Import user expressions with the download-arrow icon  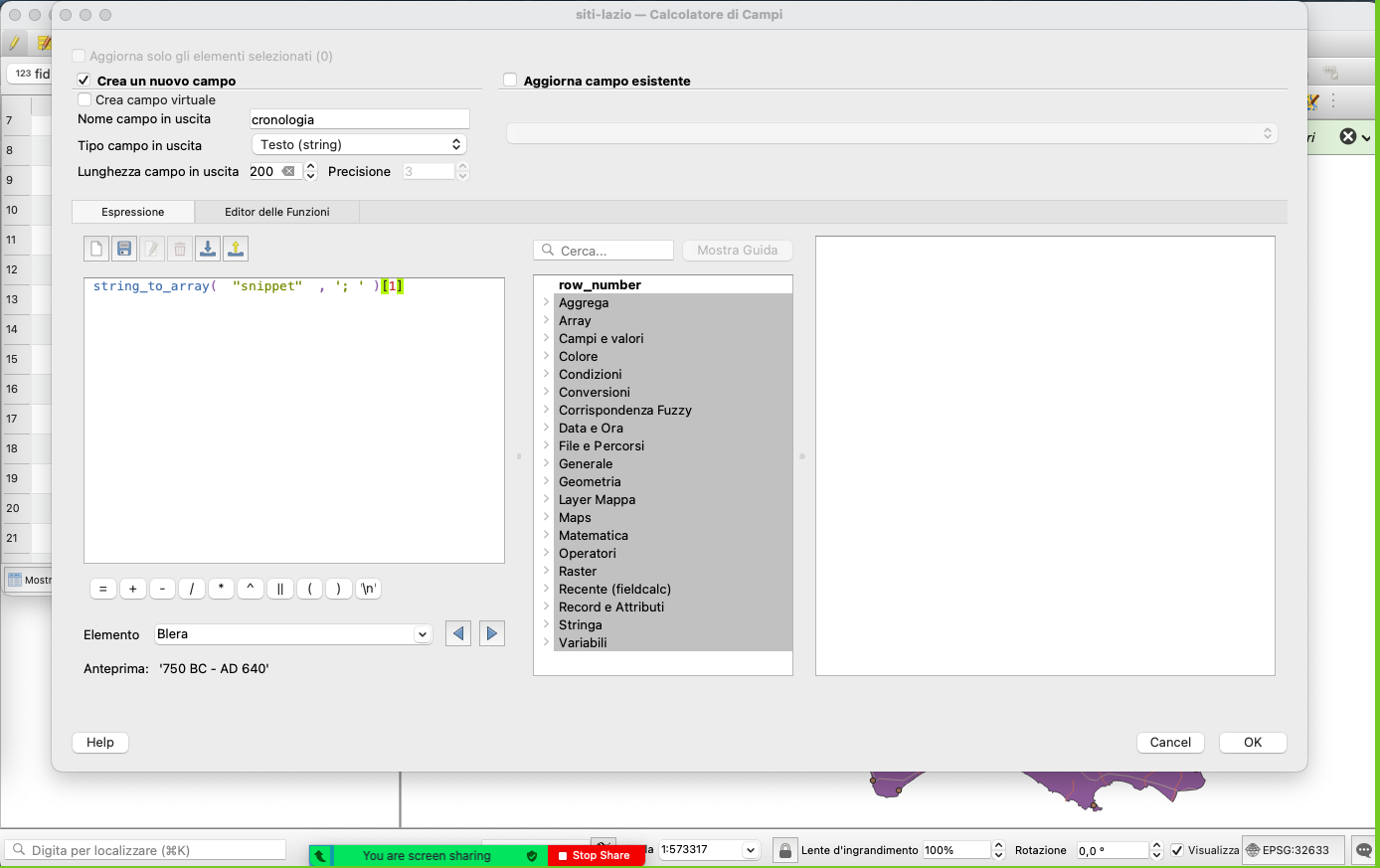point(208,249)
